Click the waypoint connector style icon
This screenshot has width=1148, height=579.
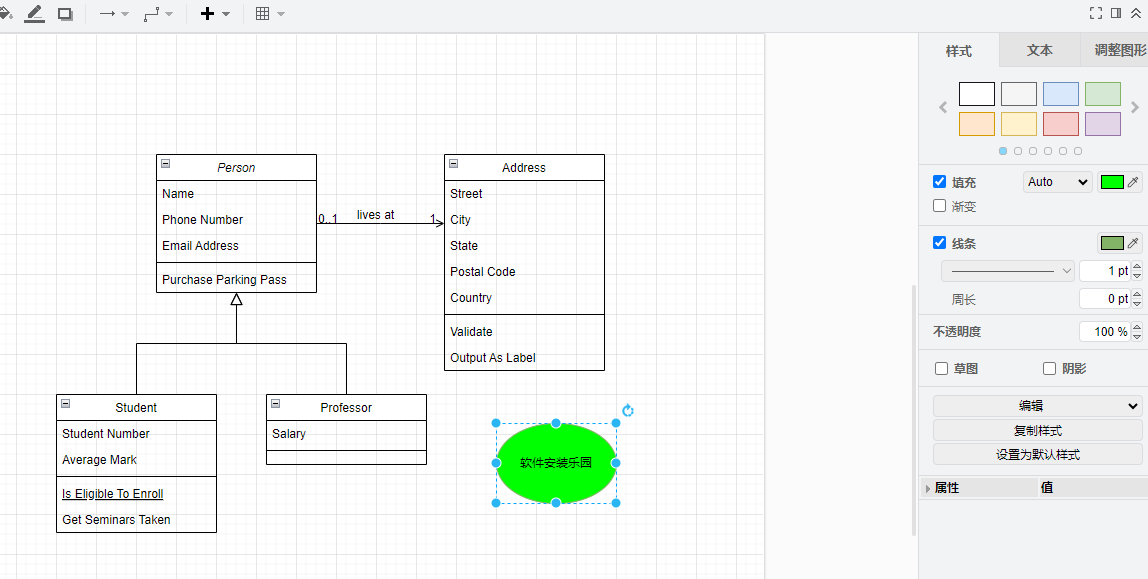click(x=152, y=14)
